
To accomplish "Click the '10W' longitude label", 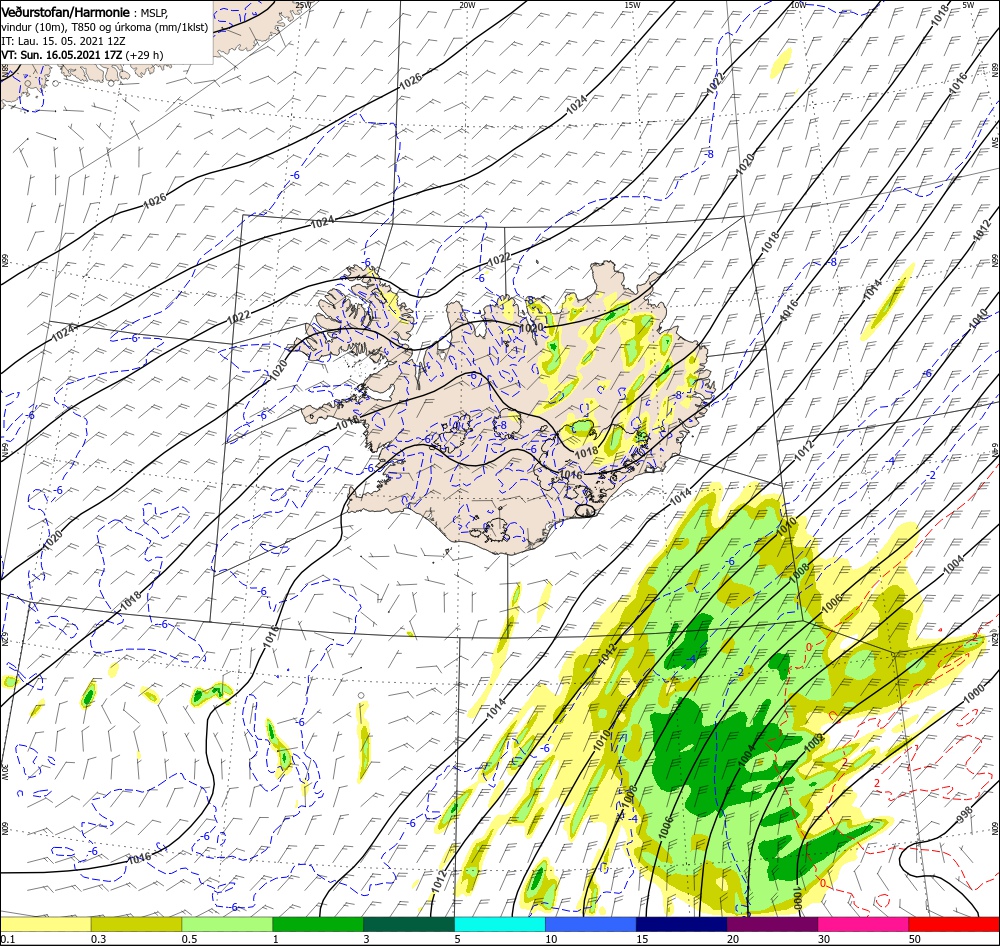I will coord(798,5).
